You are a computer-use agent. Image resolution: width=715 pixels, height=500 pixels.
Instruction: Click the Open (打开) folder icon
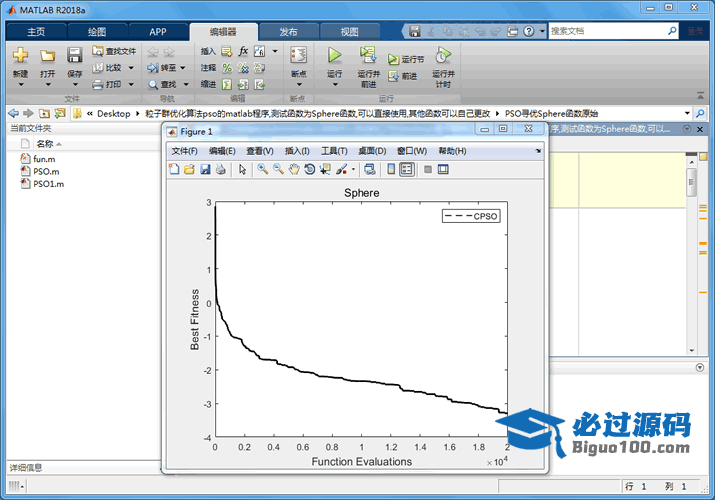pyautogui.click(x=47, y=56)
